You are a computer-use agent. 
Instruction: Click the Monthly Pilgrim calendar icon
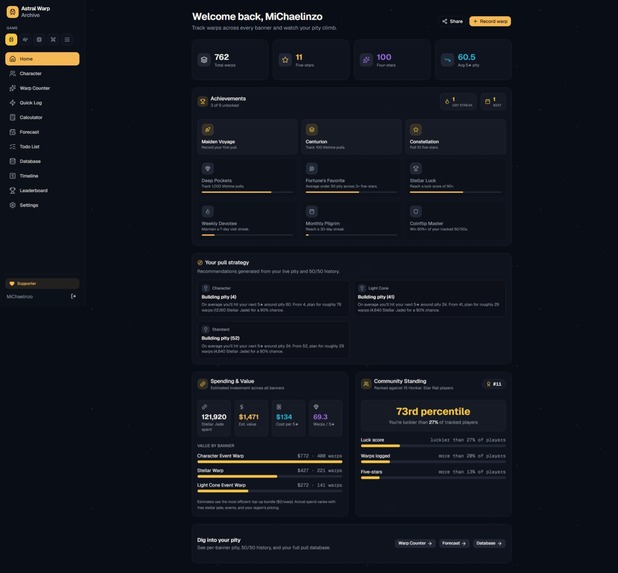point(312,211)
